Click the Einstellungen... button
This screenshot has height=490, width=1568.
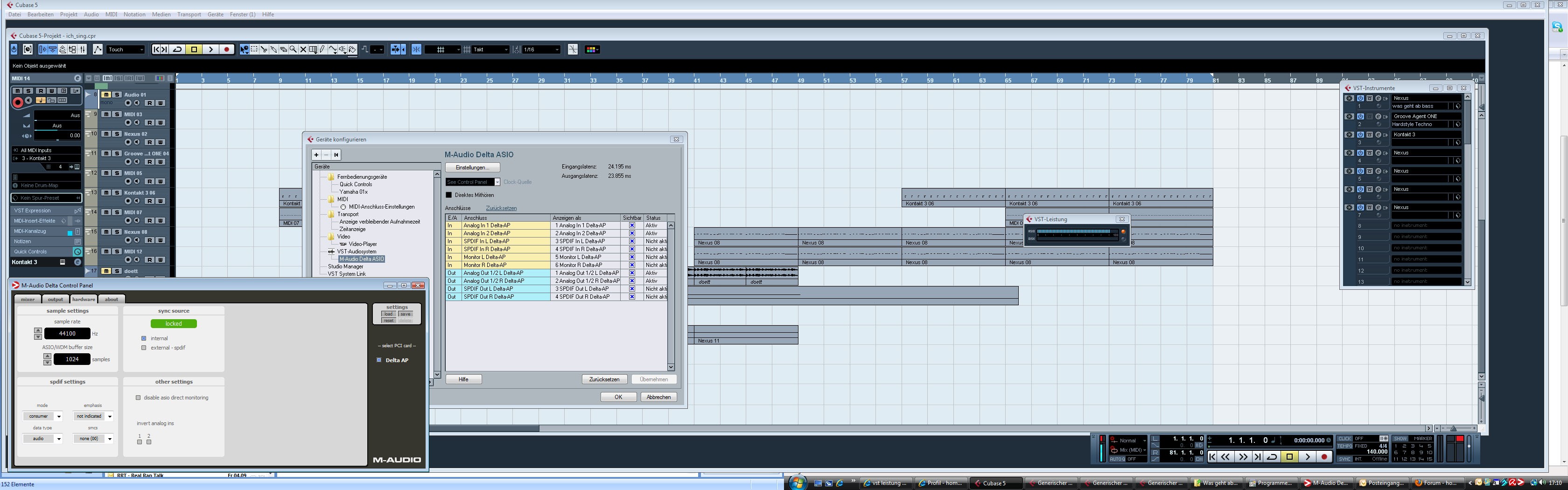pos(472,168)
